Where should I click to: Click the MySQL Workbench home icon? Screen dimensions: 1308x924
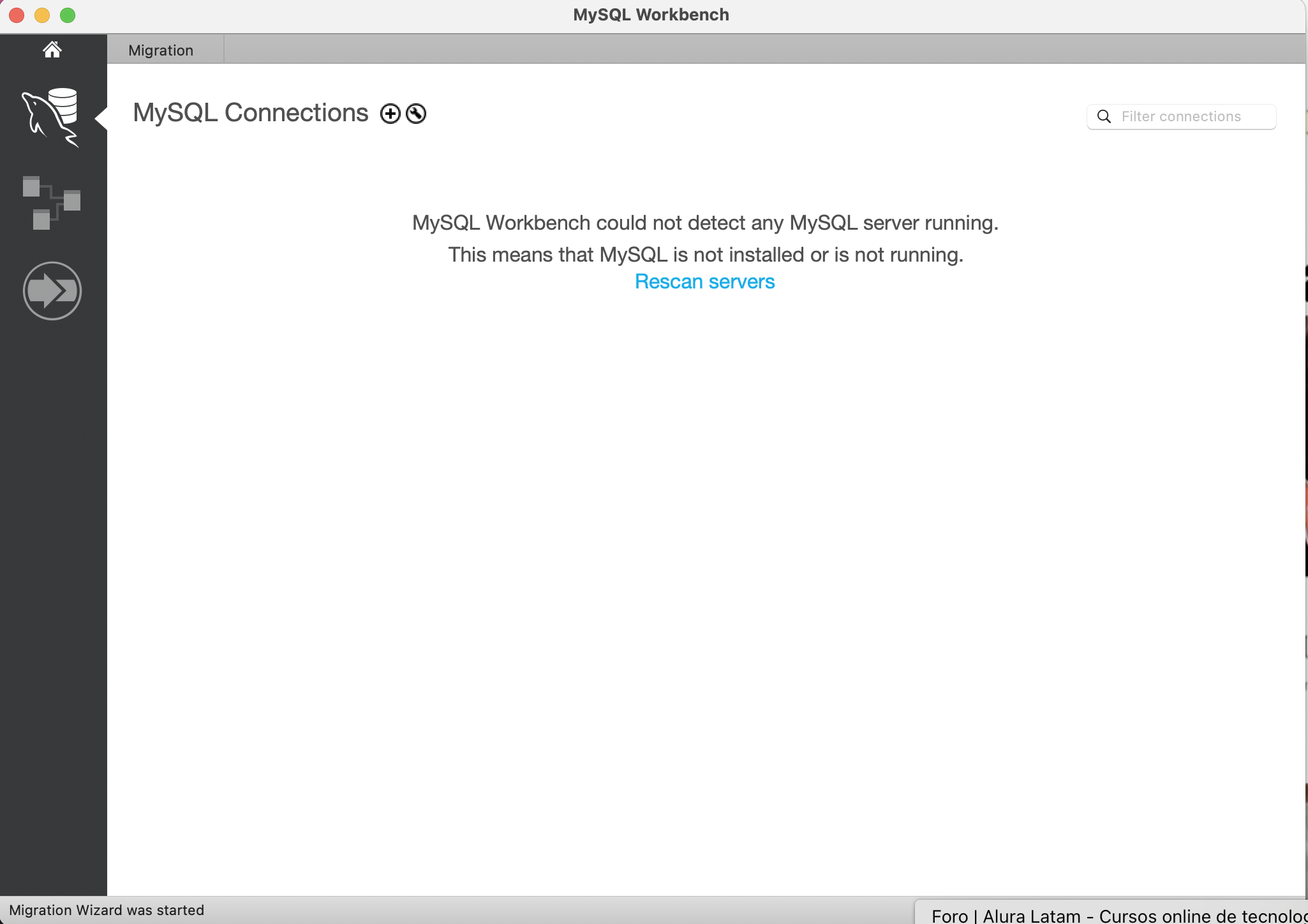pos(53,49)
